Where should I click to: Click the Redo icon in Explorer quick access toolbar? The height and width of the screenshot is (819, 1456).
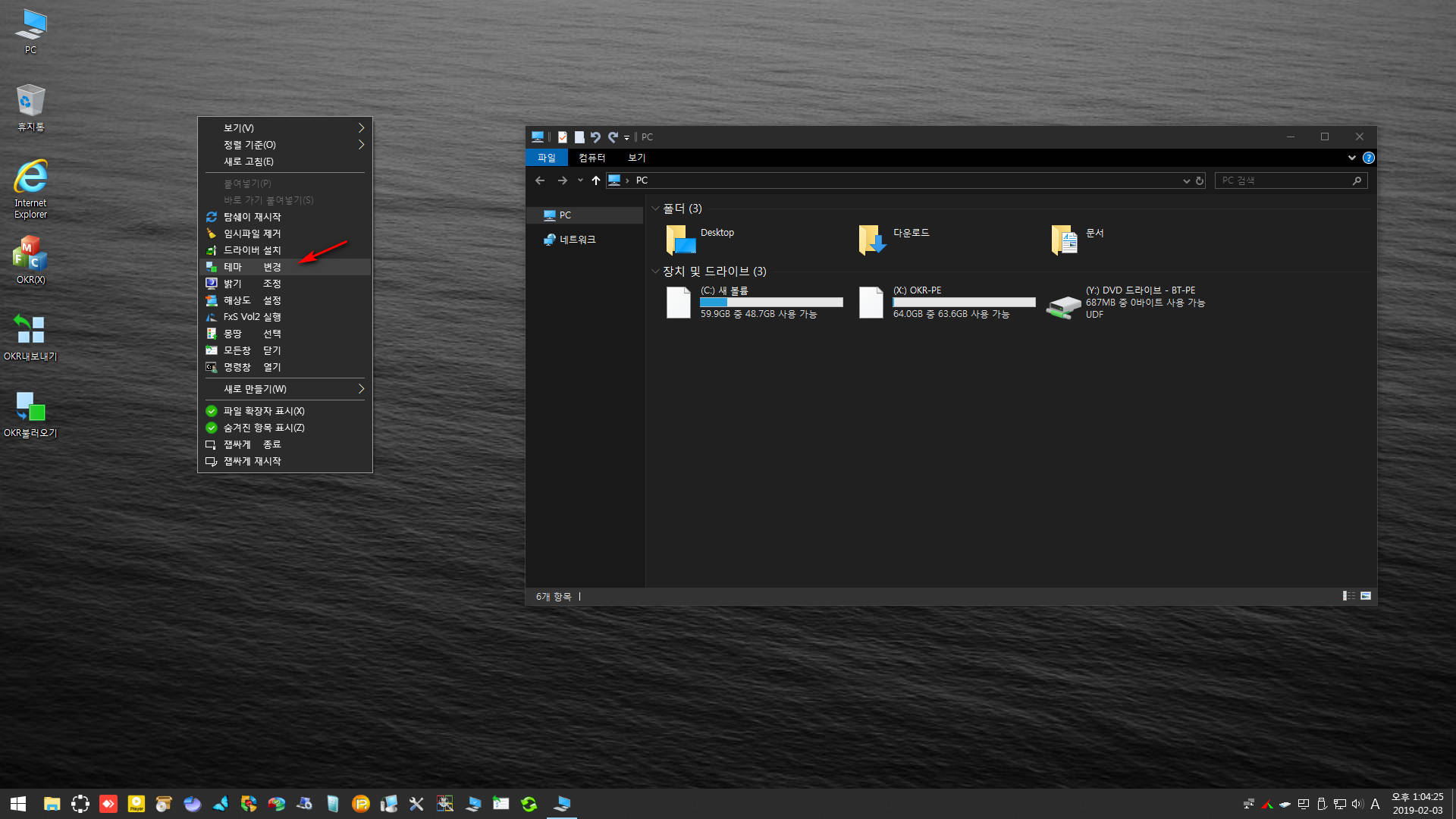(613, 137)
